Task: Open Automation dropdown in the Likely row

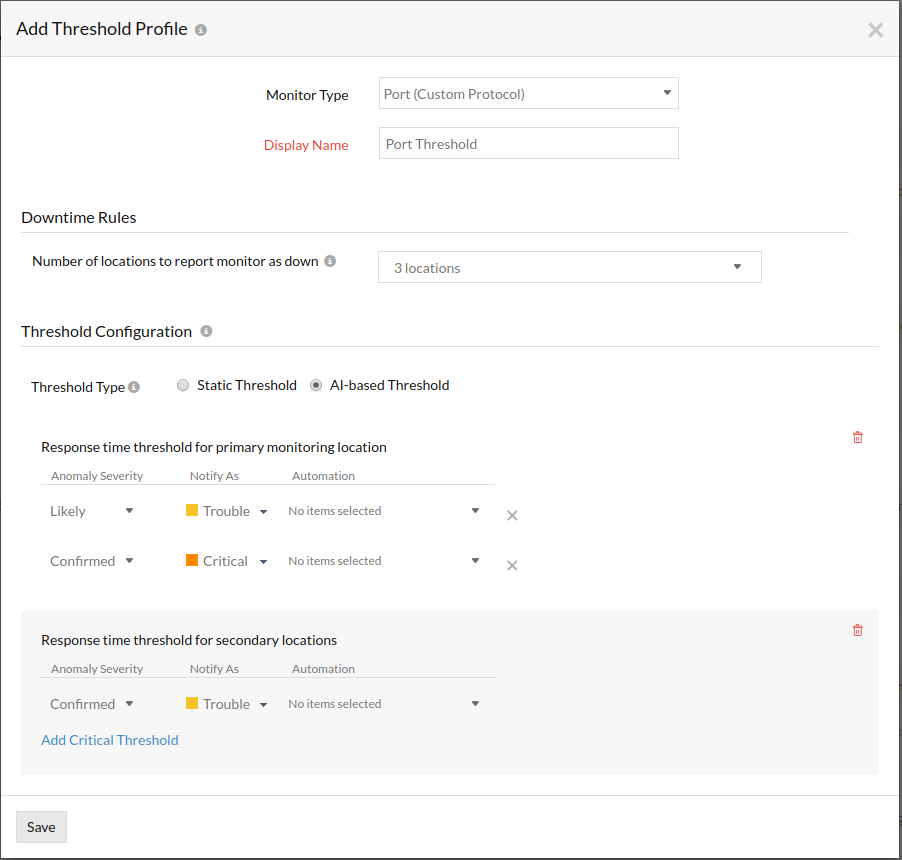Action: point(384,511)
